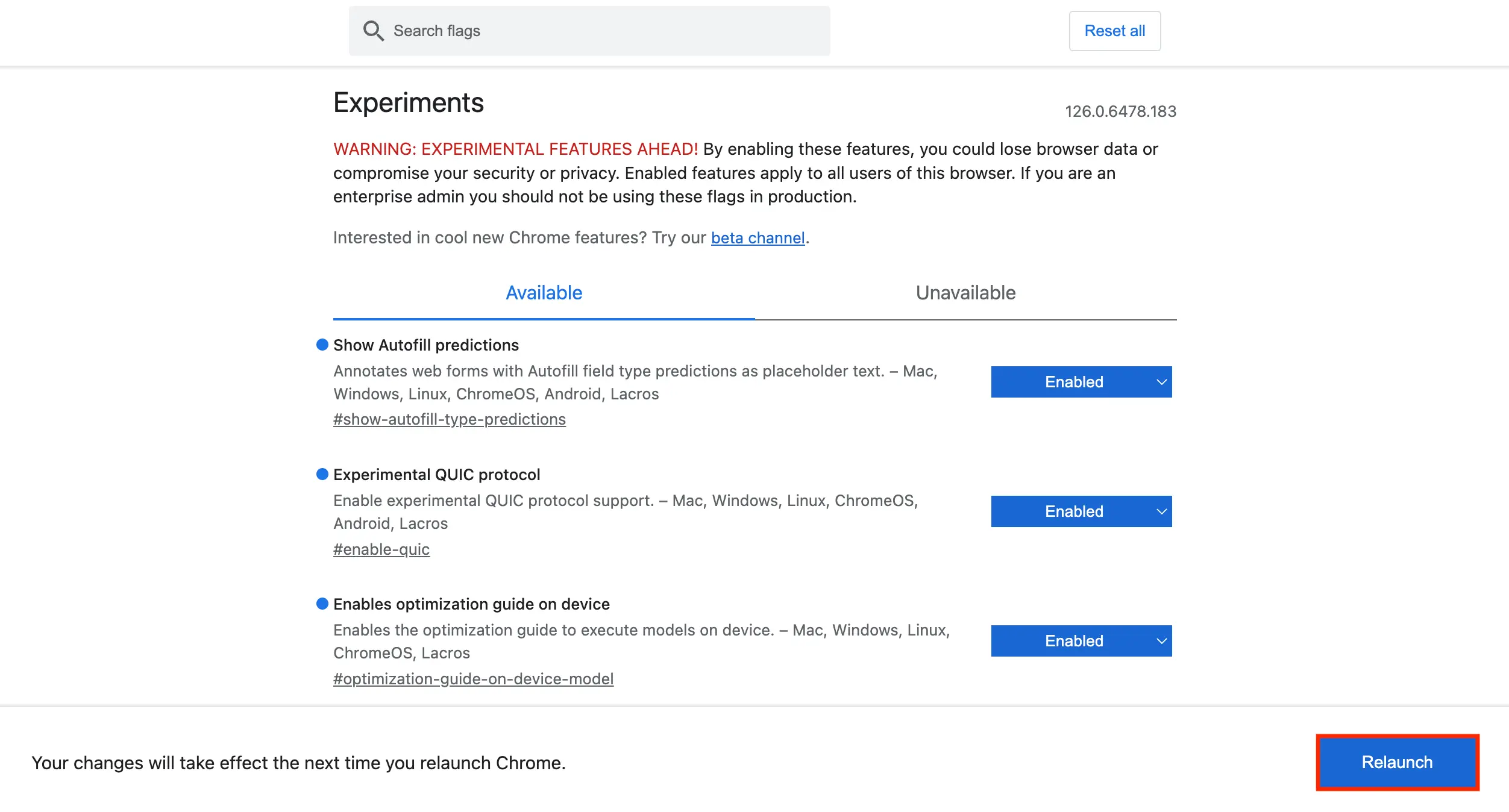Screen dimensions: 1509x812
Task: Click chevron arrow on QUIC protocol dropdown
Action: (1161, 511)
